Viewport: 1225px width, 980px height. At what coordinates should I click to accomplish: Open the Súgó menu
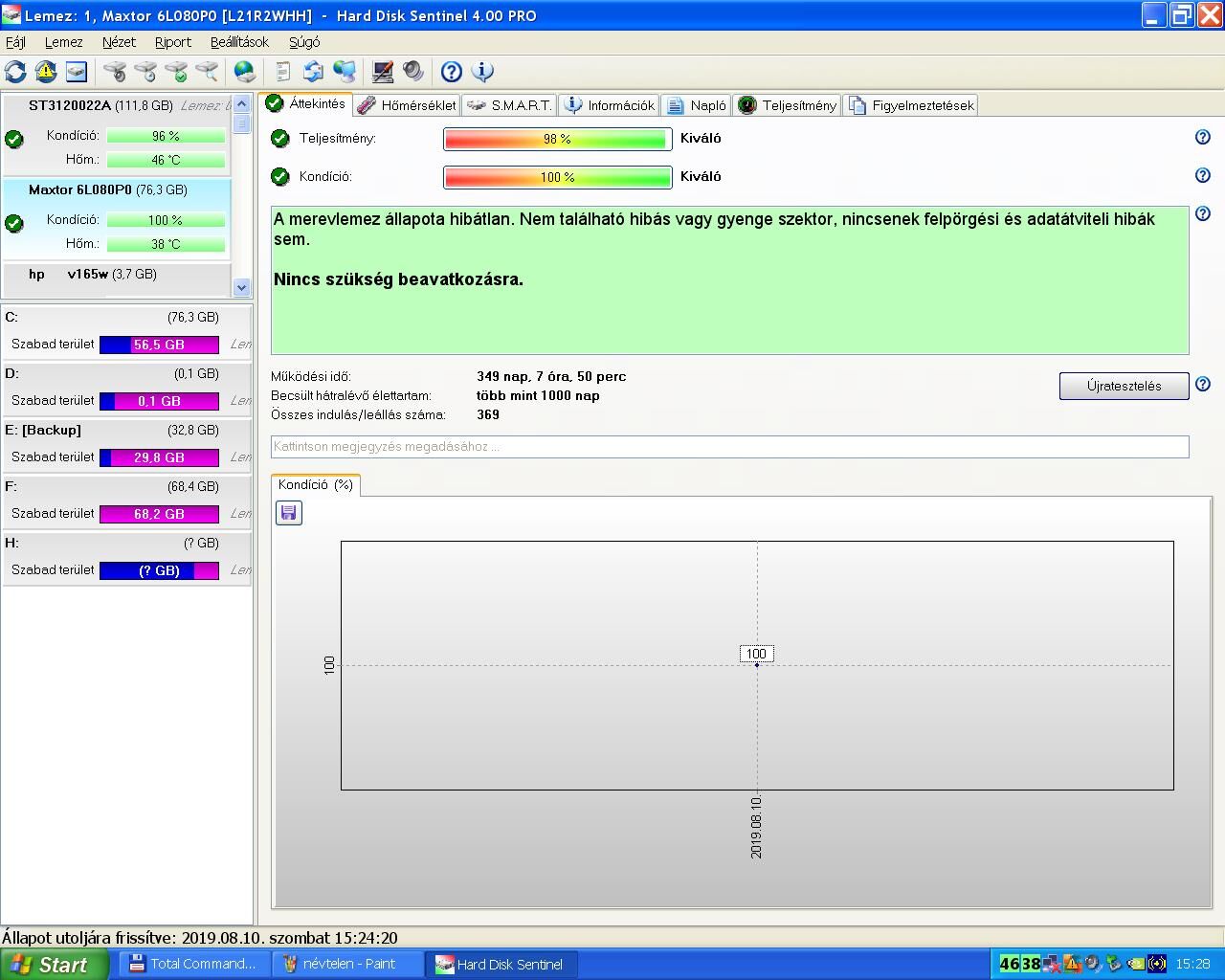click(x=304, y=42)
